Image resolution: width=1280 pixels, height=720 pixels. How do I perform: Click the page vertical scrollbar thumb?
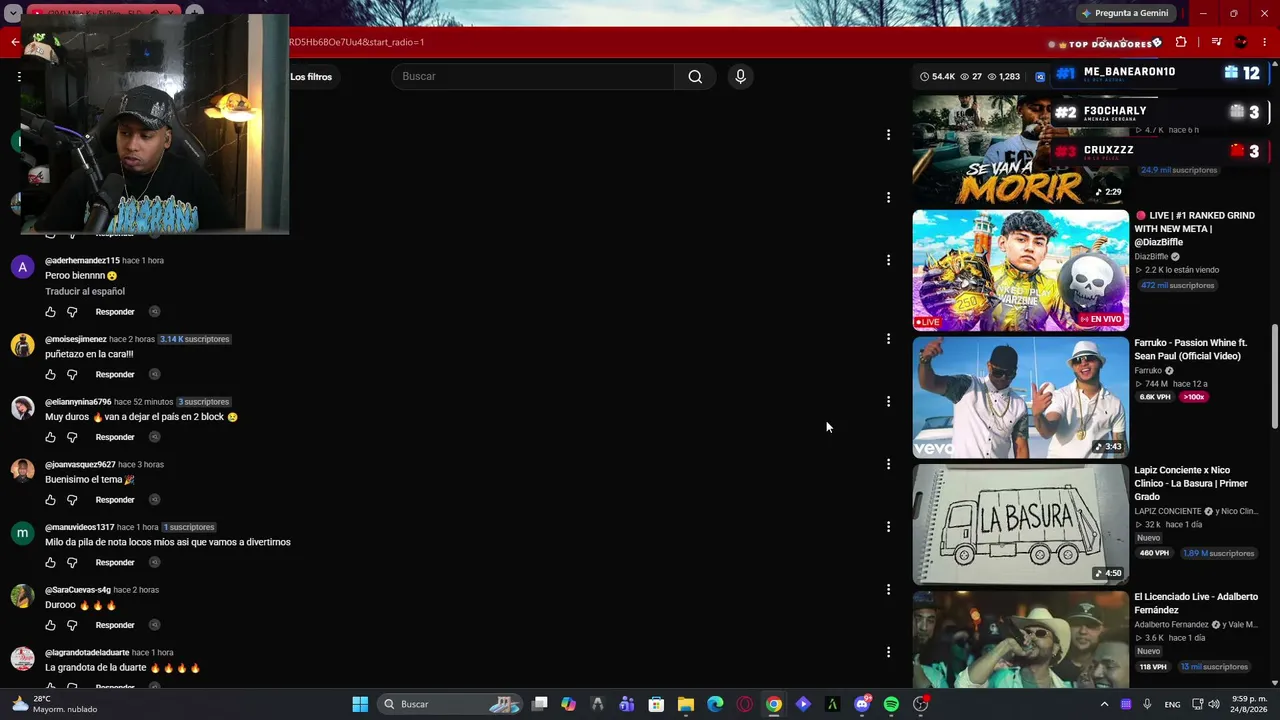click(1274, 376)
